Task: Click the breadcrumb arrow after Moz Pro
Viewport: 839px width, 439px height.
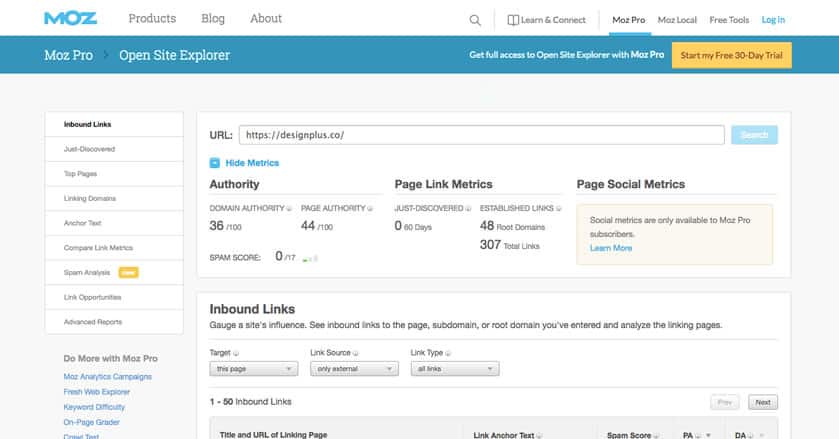Action: tap(106, 55)
